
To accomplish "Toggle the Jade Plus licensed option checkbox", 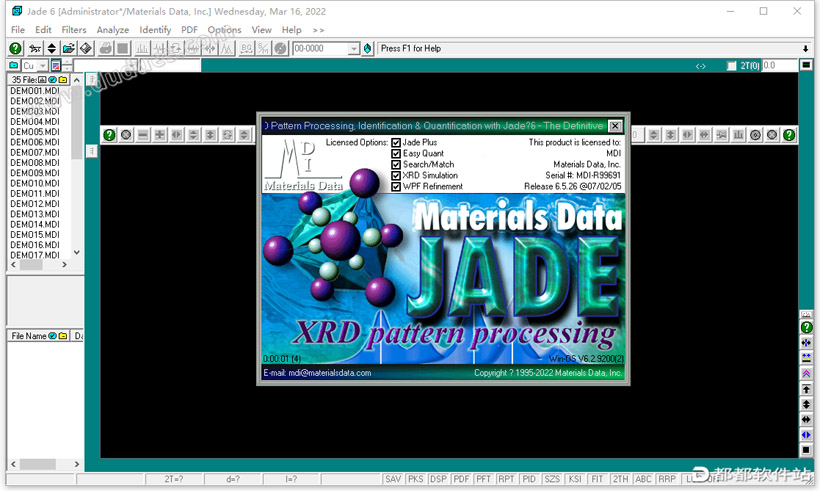I will tap(396, 142).
